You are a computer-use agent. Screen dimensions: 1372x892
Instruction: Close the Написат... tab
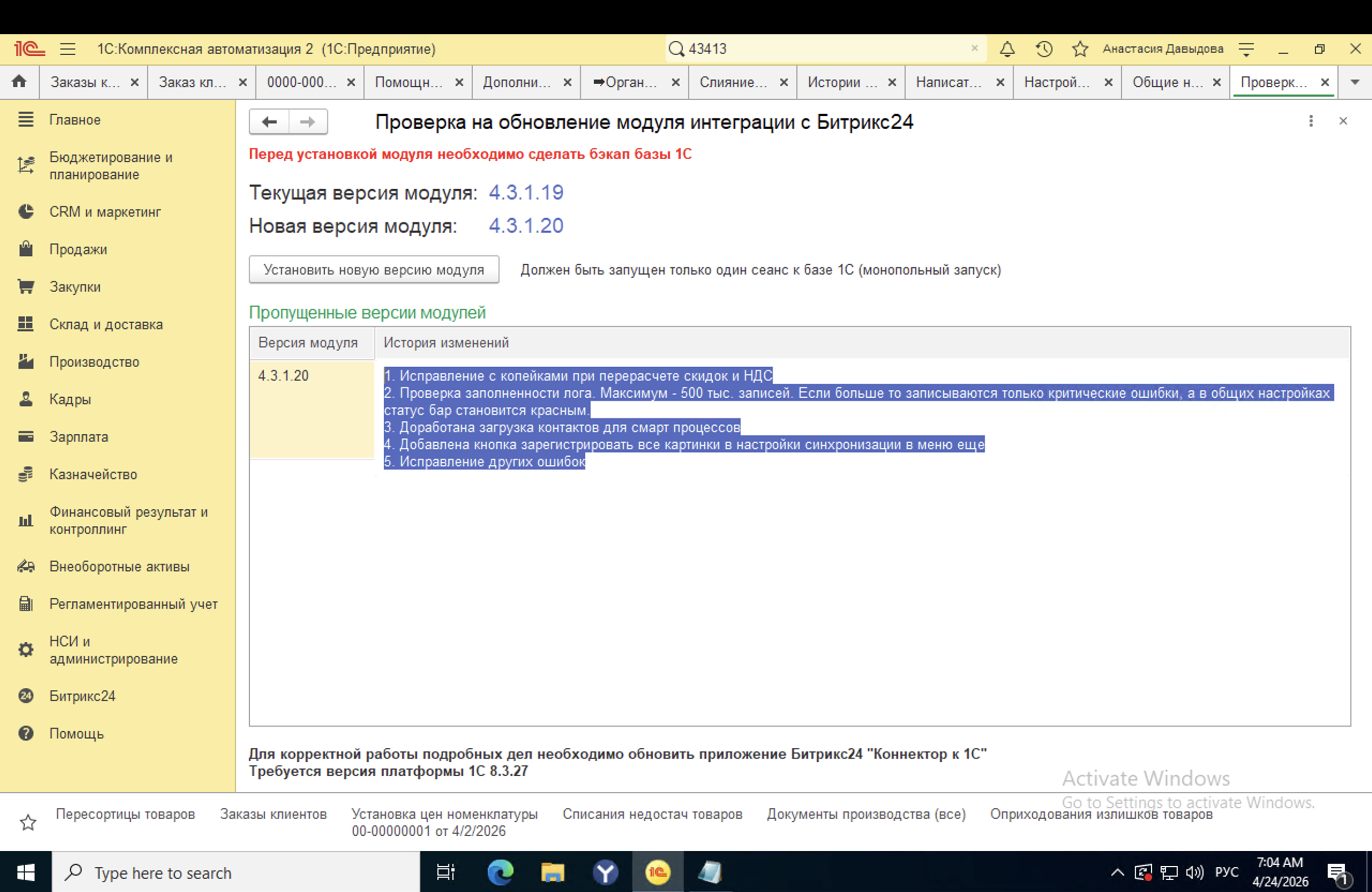click(1000, 82)
